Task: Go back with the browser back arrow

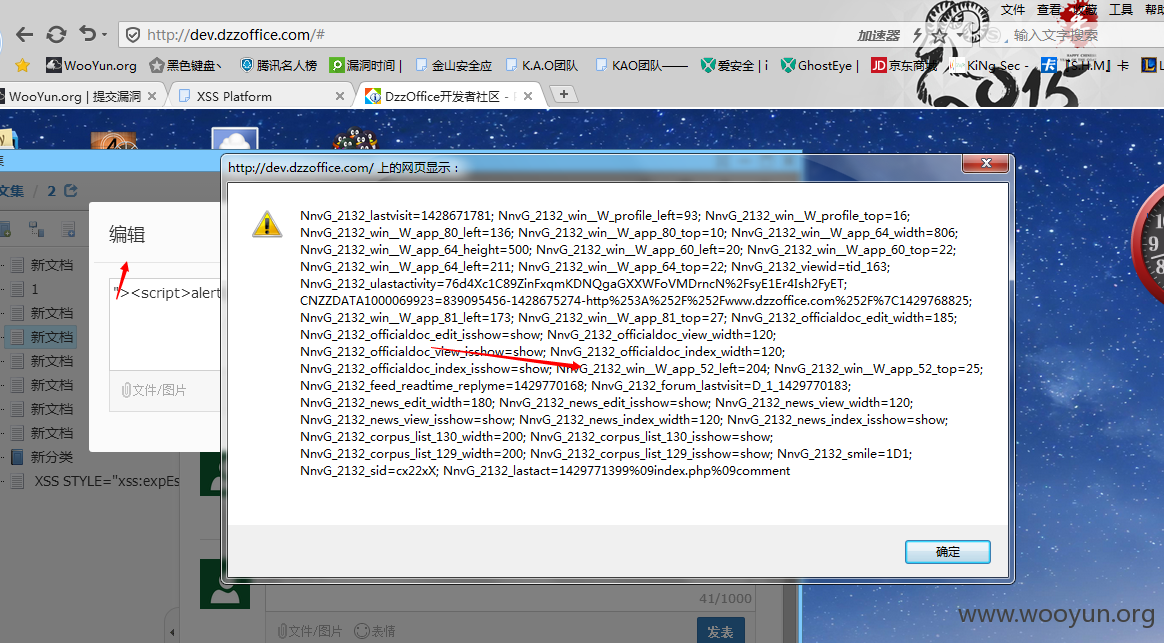Action: pos(24,34)
